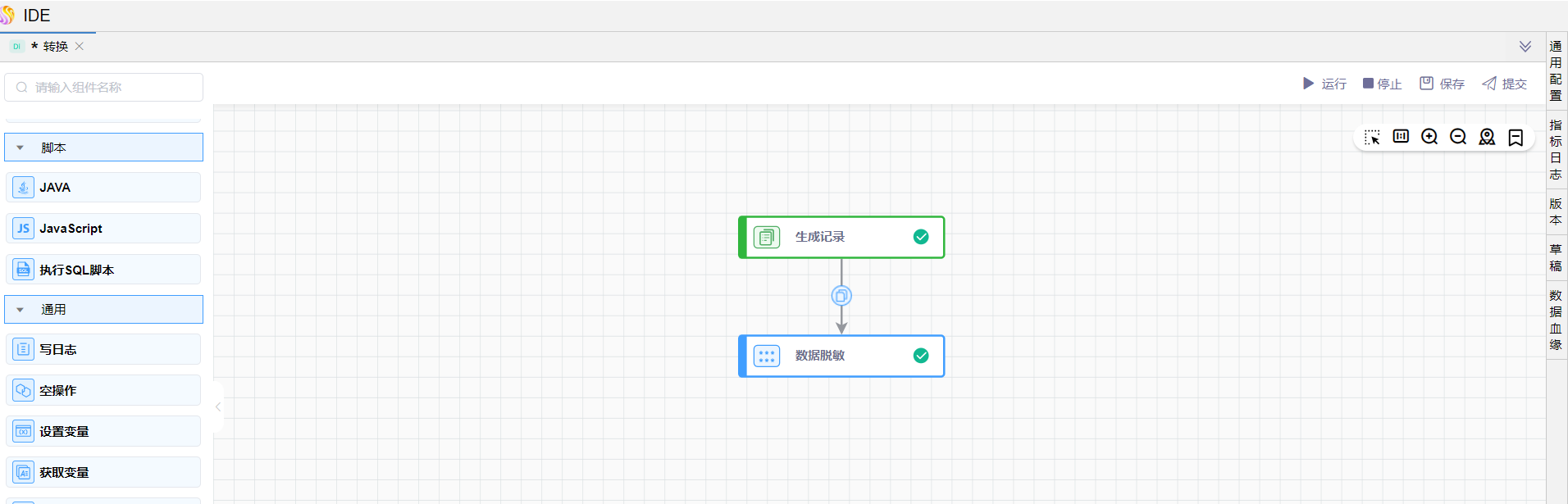Close the 转换 tab
1568x504 pixels.
coord(80,47)
